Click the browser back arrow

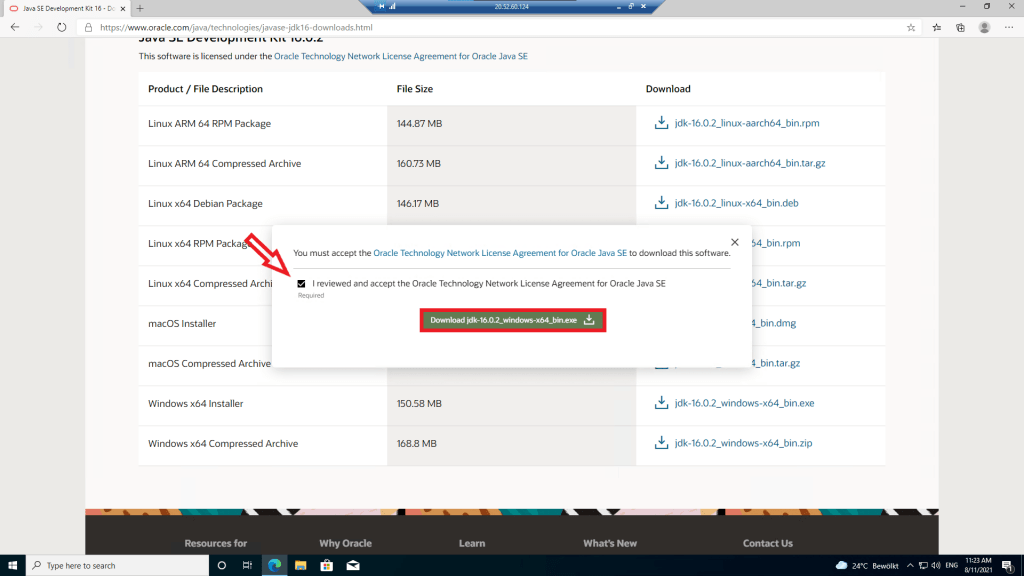[15, 28]
